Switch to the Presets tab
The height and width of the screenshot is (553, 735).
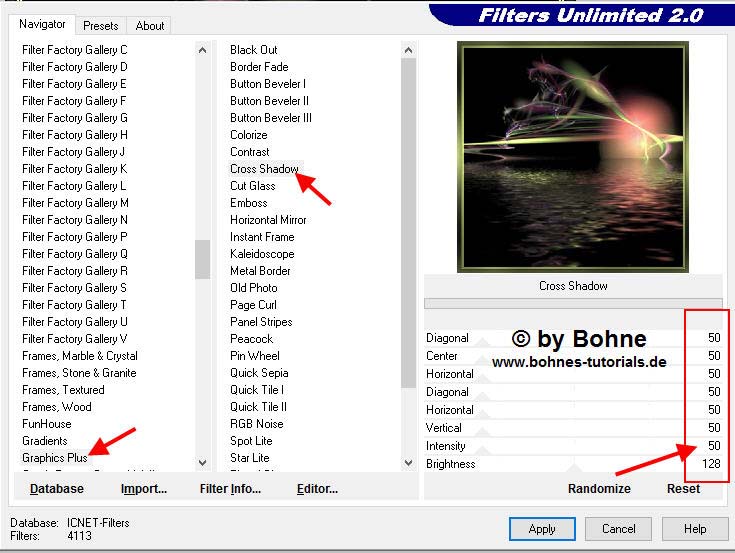coord(100,26)
